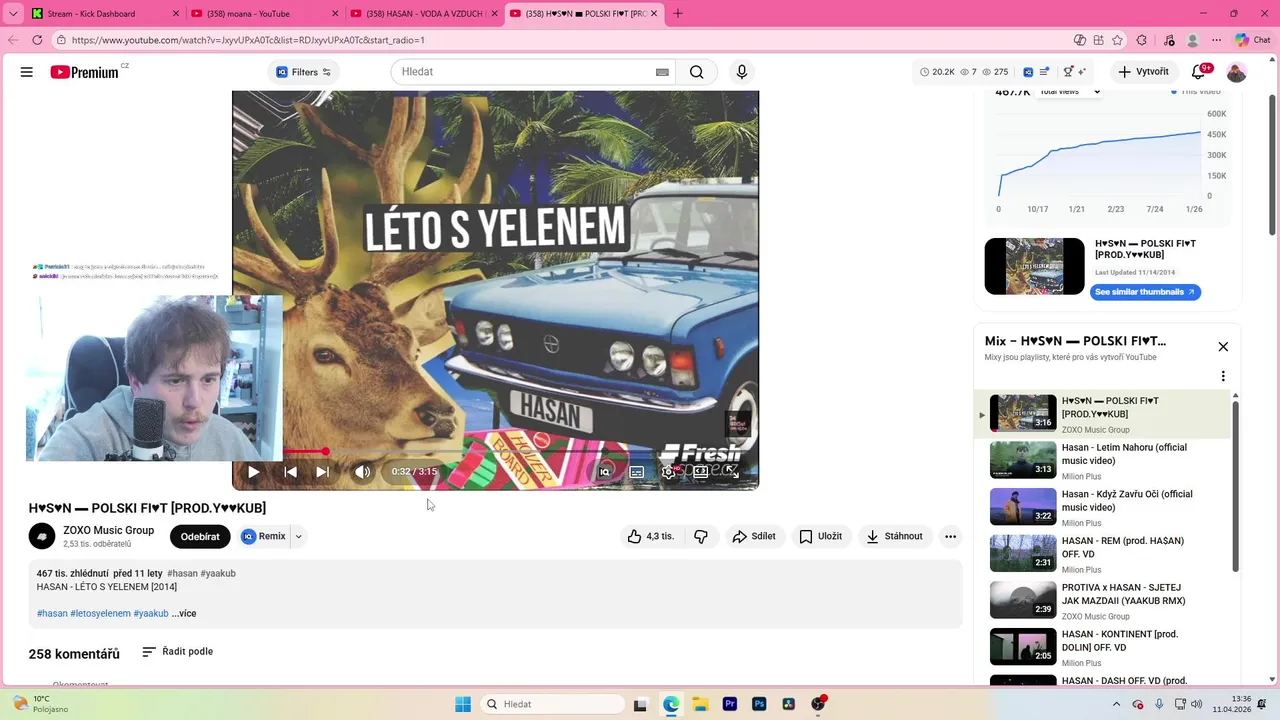Open ZOXO Music Group channel avatar
The width and height of the screenshot is (1280, 720).
point(42,536)
